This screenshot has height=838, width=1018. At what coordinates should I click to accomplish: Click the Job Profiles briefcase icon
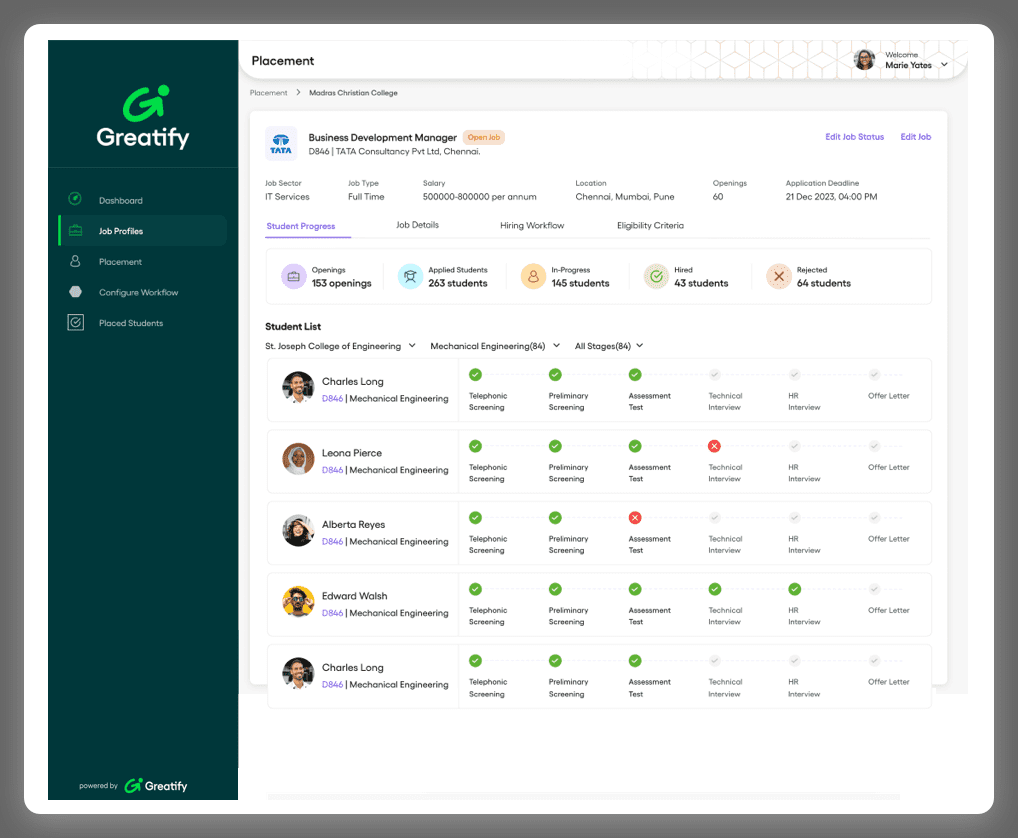[75, 231]
